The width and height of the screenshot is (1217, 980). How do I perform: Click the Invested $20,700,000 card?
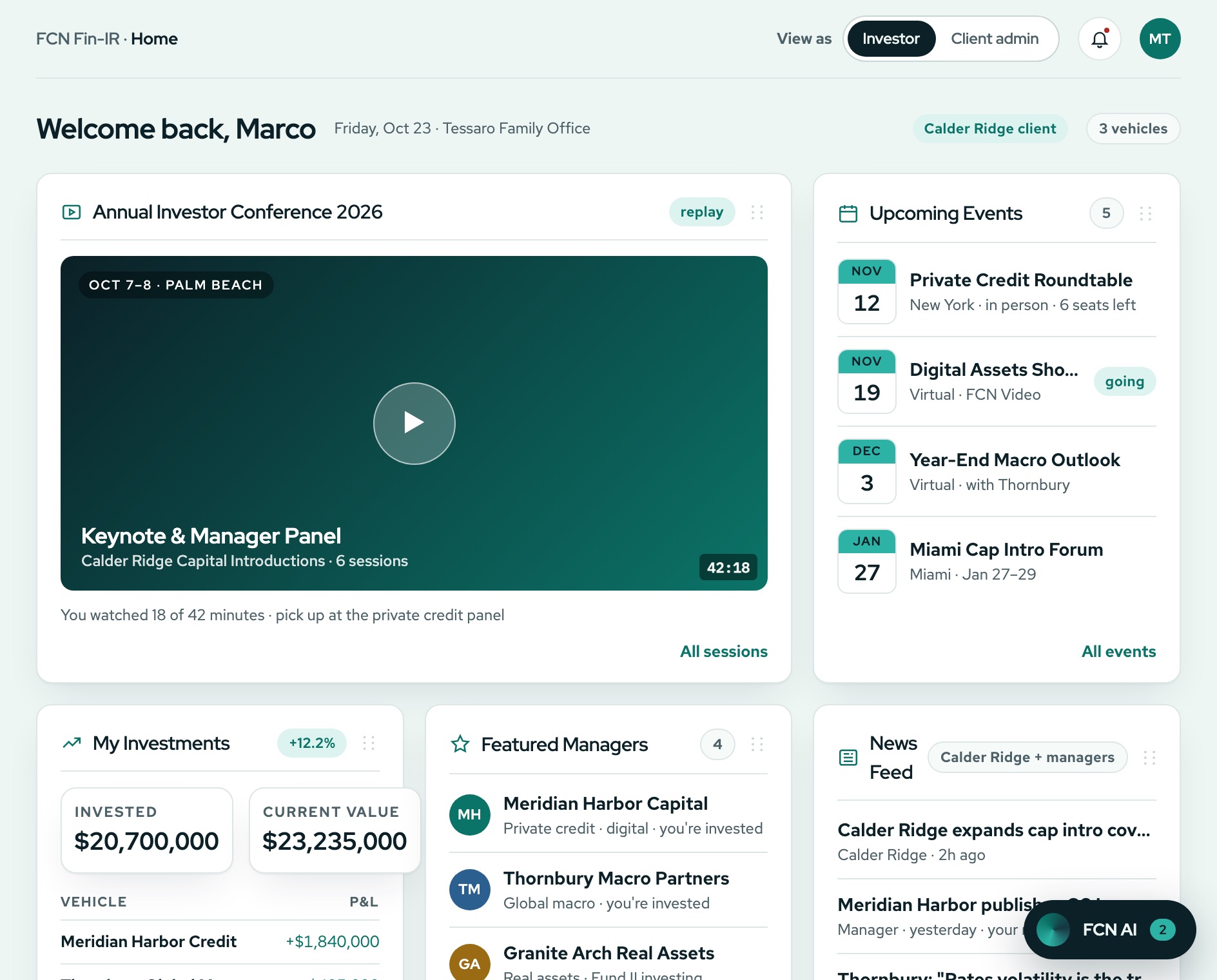tap(147, 830)
